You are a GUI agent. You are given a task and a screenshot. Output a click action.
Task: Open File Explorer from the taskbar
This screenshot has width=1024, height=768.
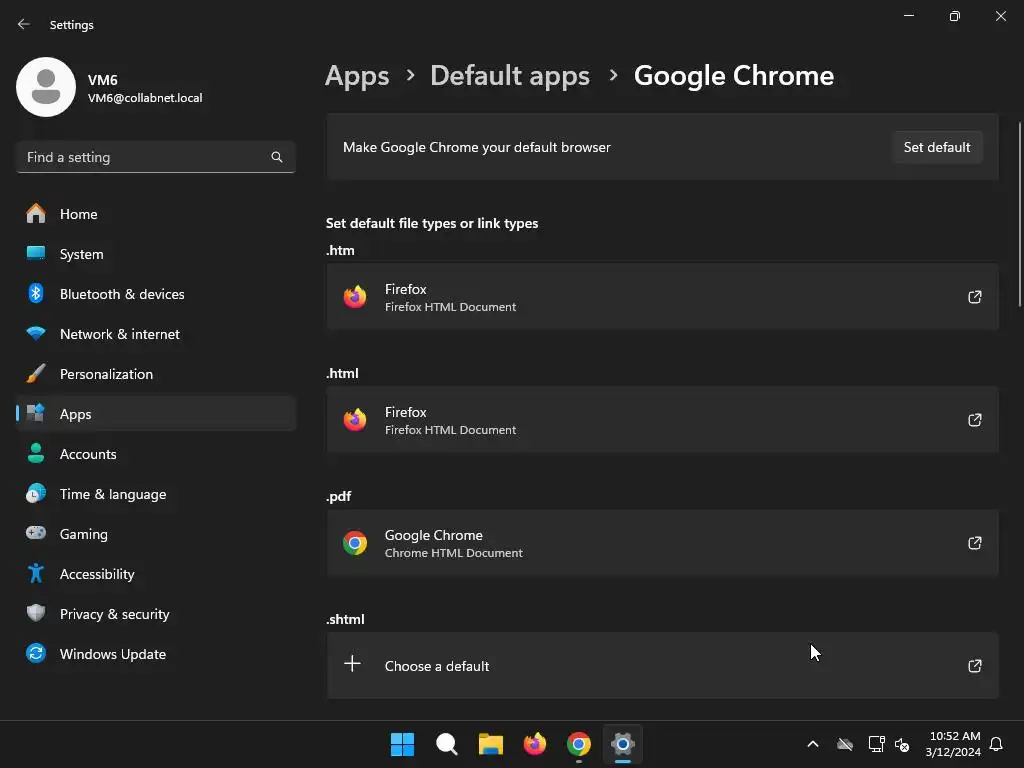(x=491, y=744)
